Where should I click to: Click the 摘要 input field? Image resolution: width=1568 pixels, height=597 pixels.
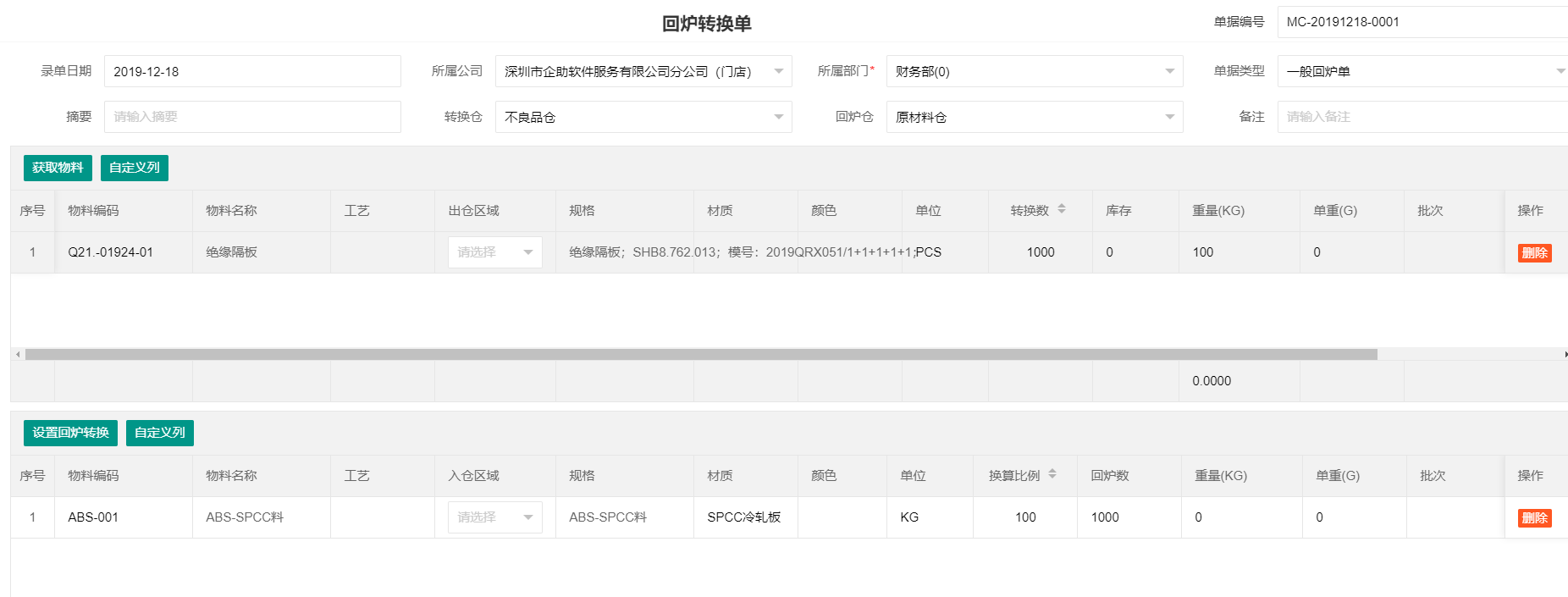[252, 117]
